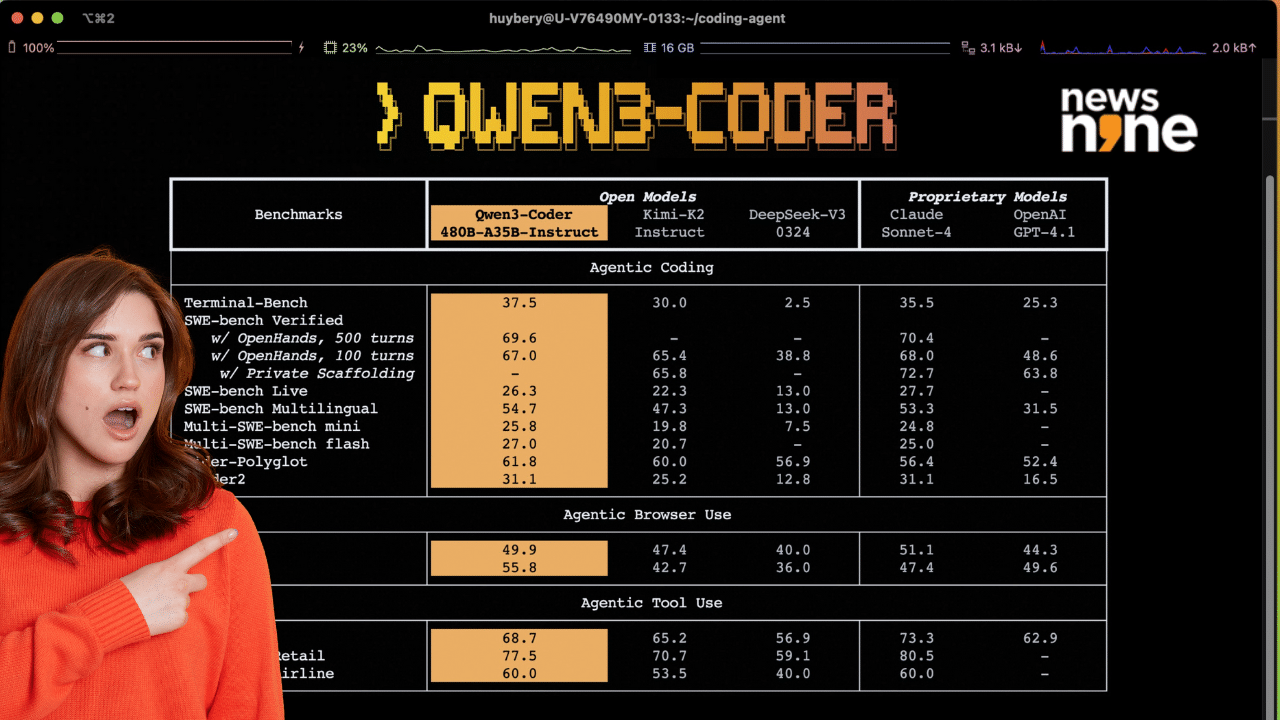Screen dimensions: 1280x720
Task: Click the charging bolt icon
Action: pos(301,47)
